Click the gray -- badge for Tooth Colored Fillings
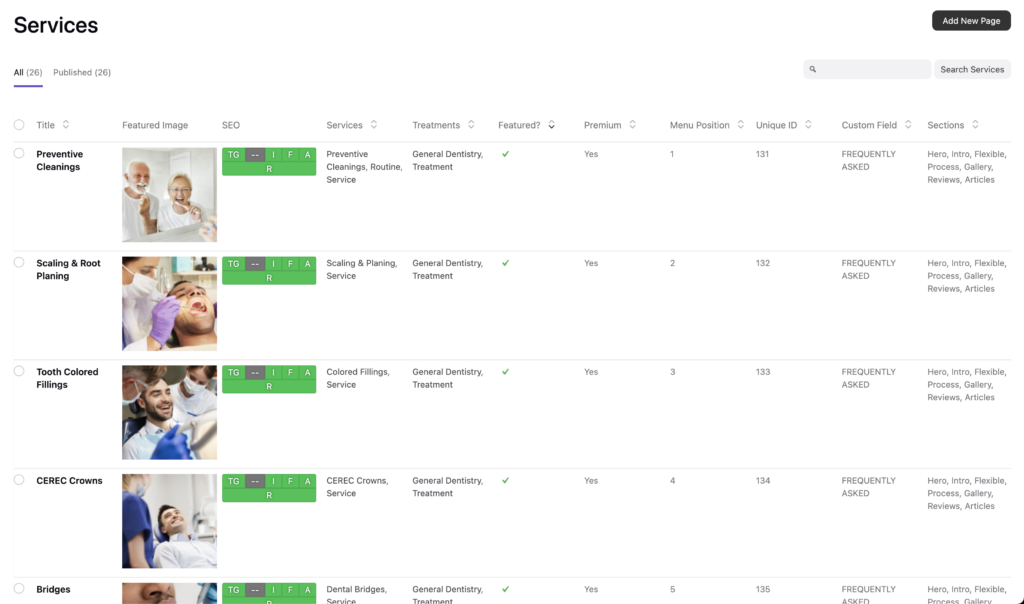This screenshot has height=604, width=1024. click(x=255, y=372)
